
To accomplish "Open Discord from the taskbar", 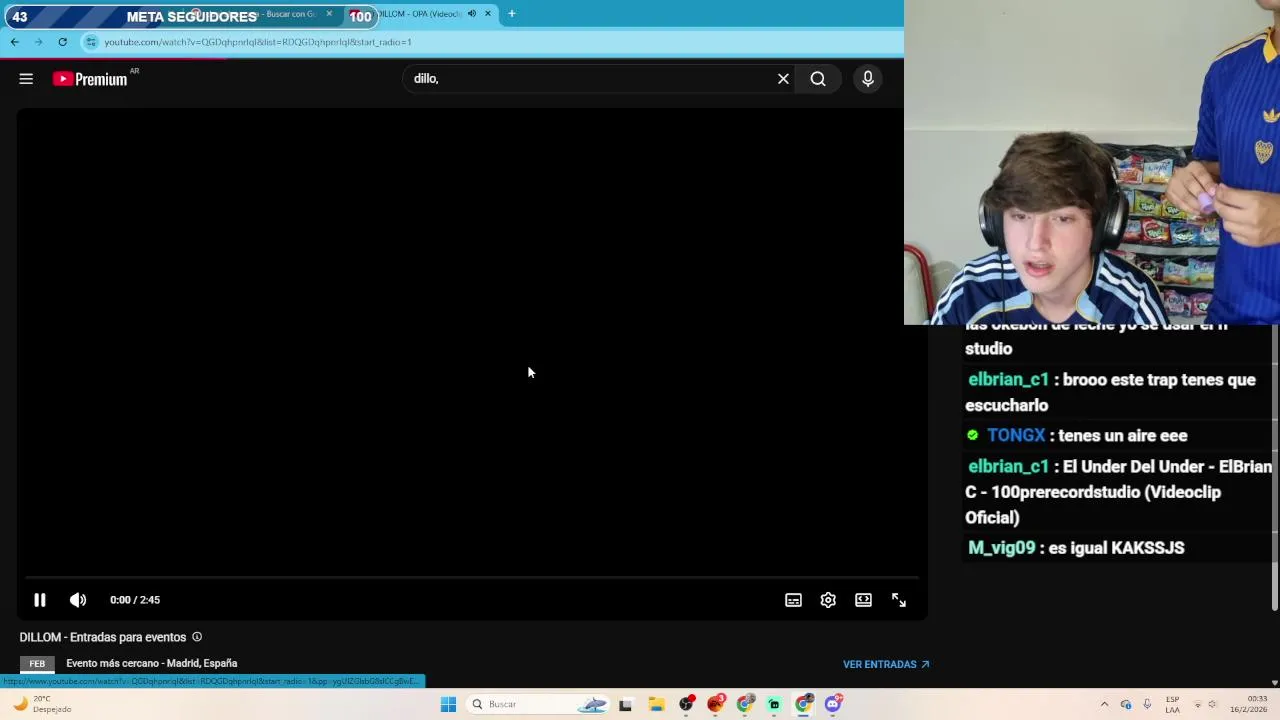I will pos(834,704).
